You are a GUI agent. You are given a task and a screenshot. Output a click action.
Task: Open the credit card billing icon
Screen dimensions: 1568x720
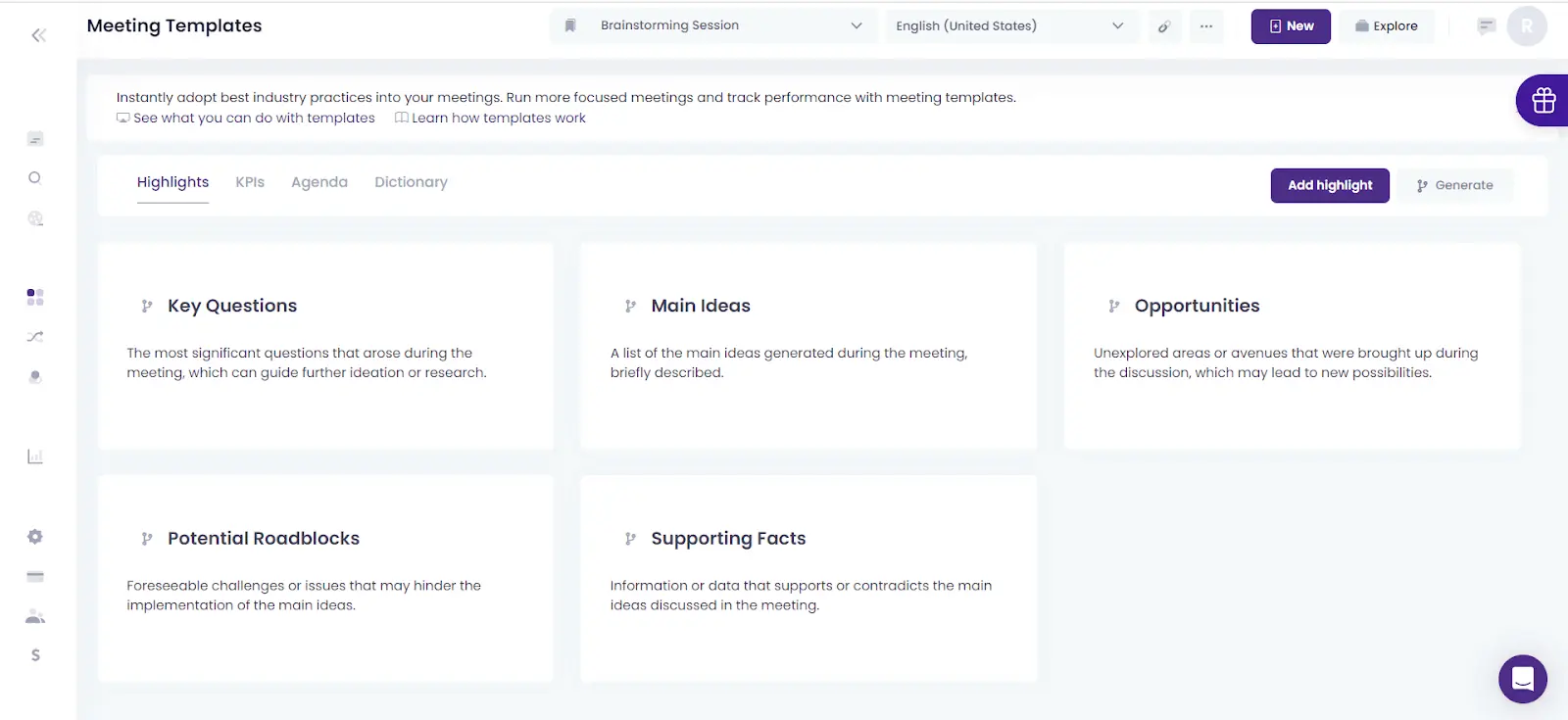pyautogui.click(x=35, y=576)
